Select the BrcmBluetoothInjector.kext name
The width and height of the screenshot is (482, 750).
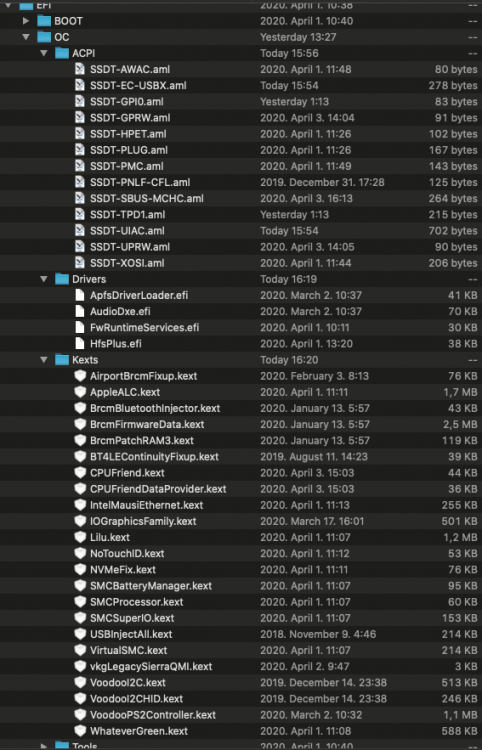pyautogui.click(x=155, y=408)
